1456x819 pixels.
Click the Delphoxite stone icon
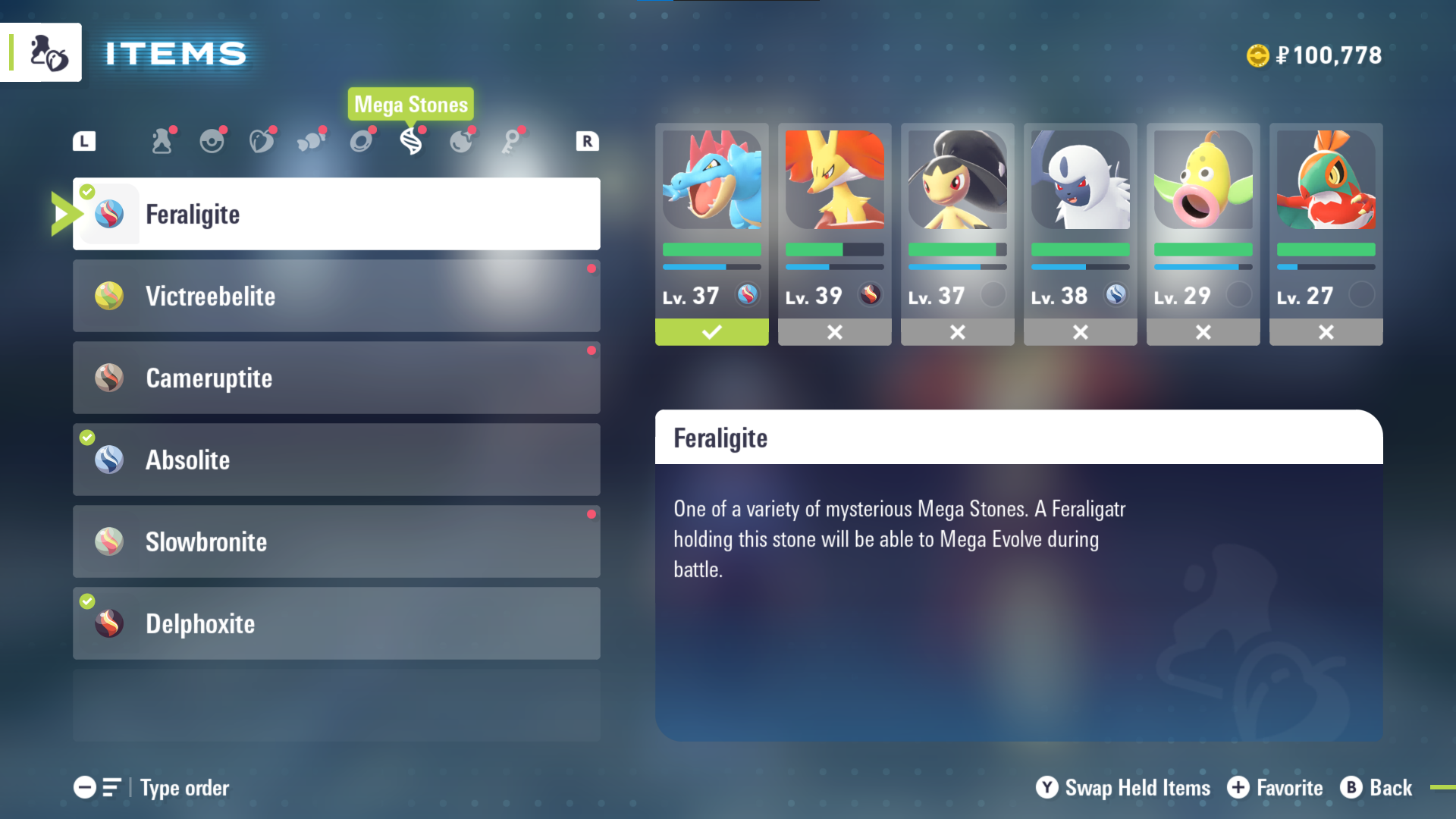tap(109, 623)
